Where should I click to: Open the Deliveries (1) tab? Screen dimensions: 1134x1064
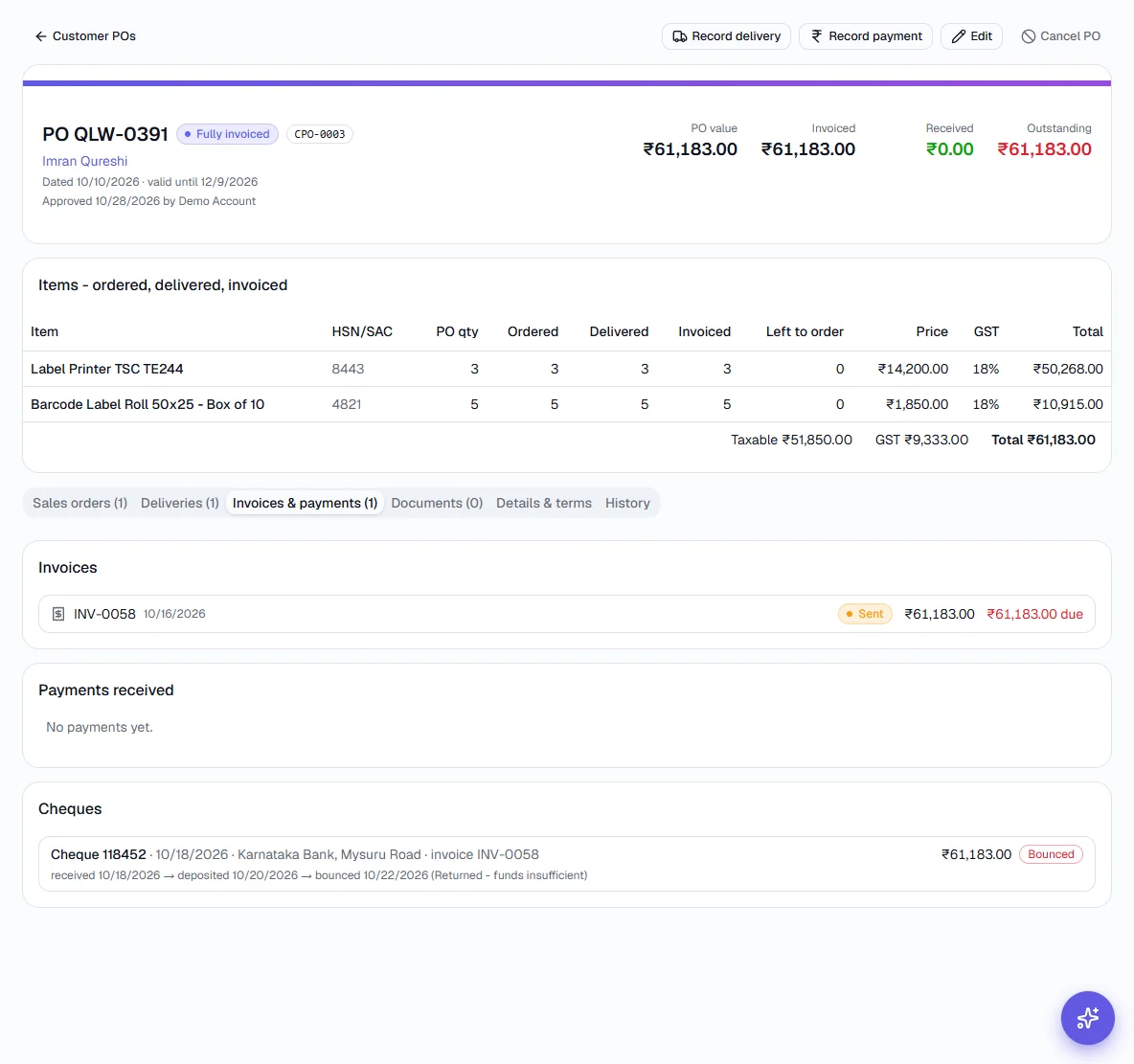[x=179, y=503]
